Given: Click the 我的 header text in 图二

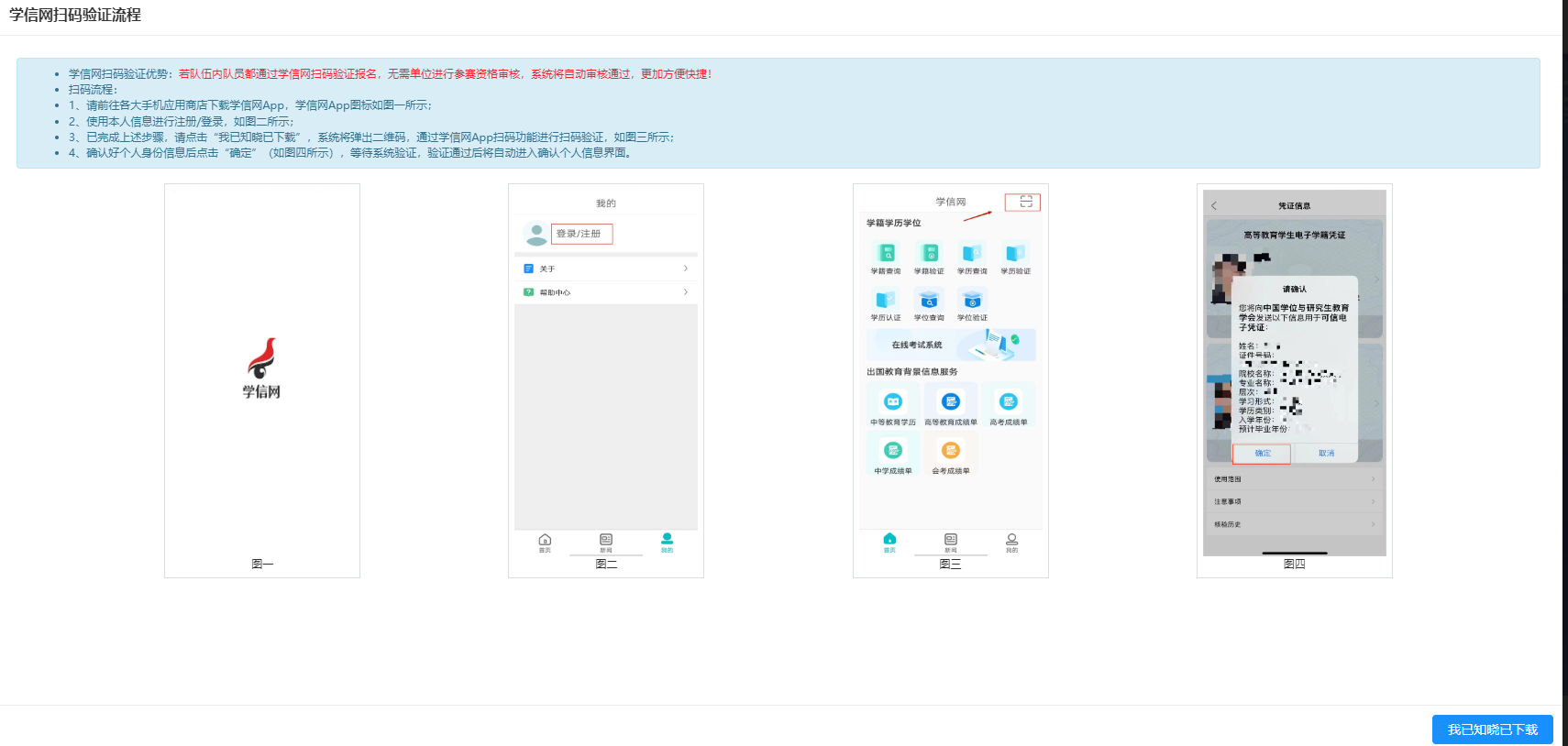Looking at the screenshot, I should click(x=606, y=203).
